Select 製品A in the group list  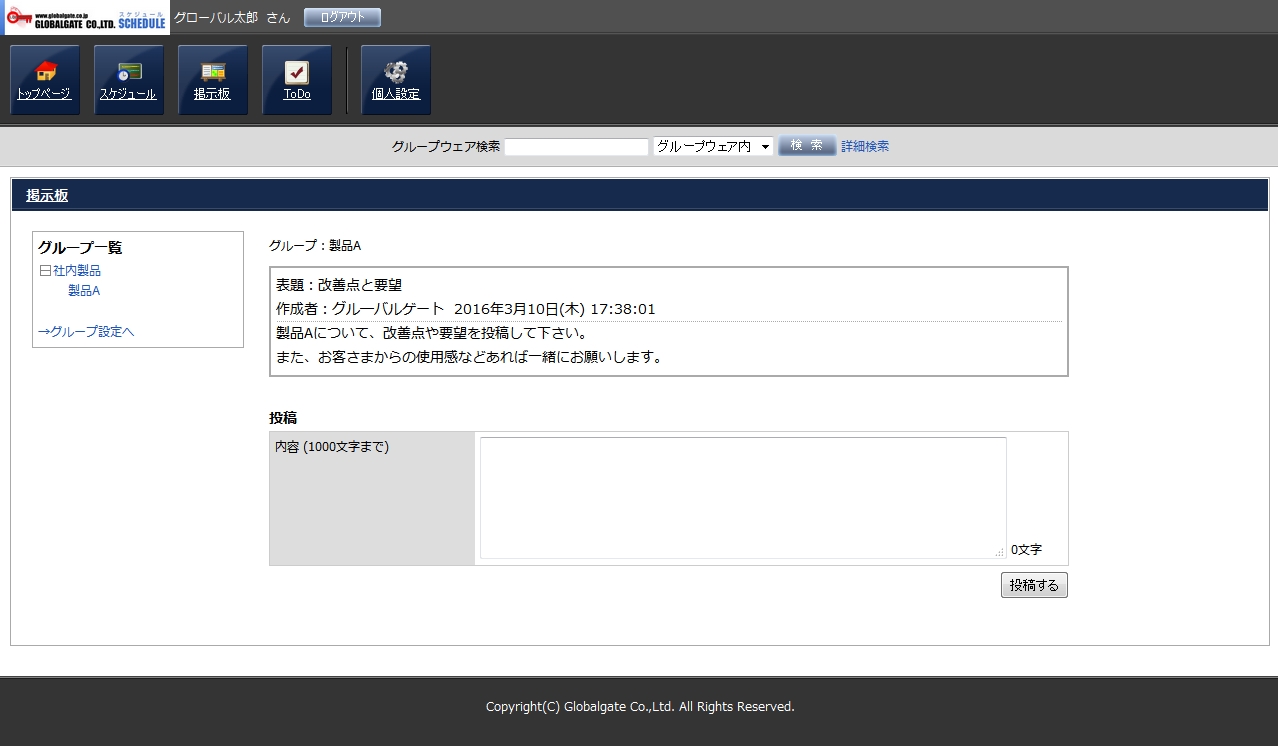[x=84, y=291]
